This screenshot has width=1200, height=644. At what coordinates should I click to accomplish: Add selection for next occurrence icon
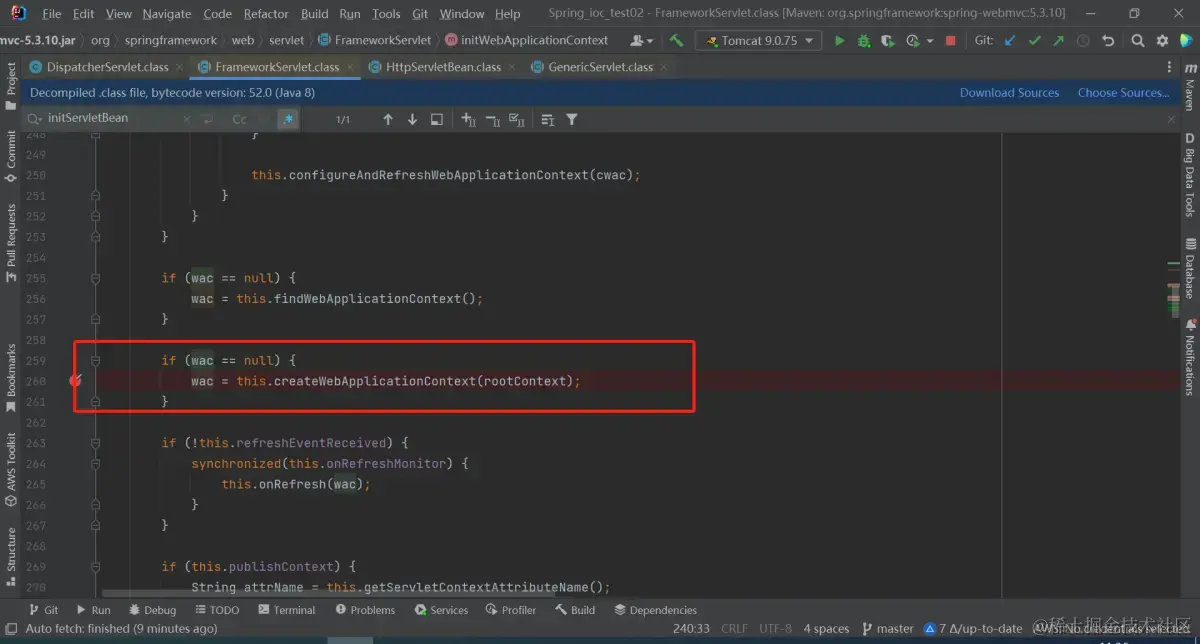coord(468,119)
